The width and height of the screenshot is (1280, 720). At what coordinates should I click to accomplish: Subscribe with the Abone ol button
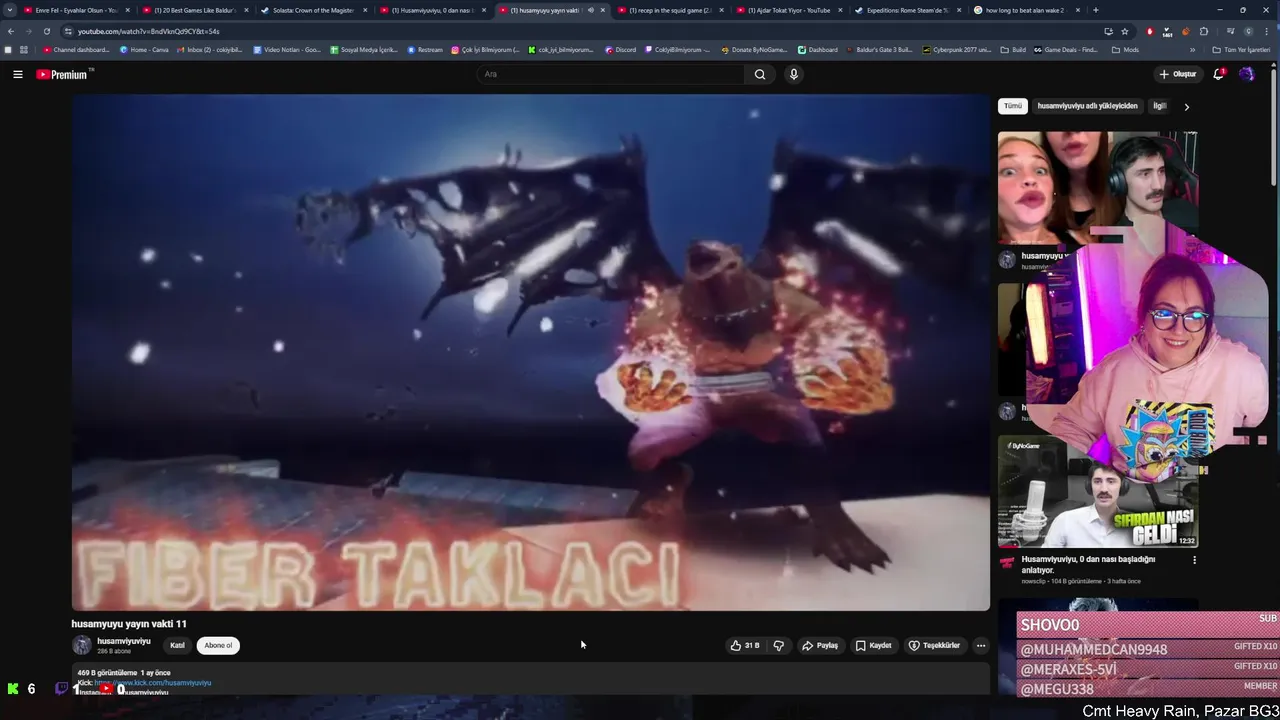[x=218, y=645]
